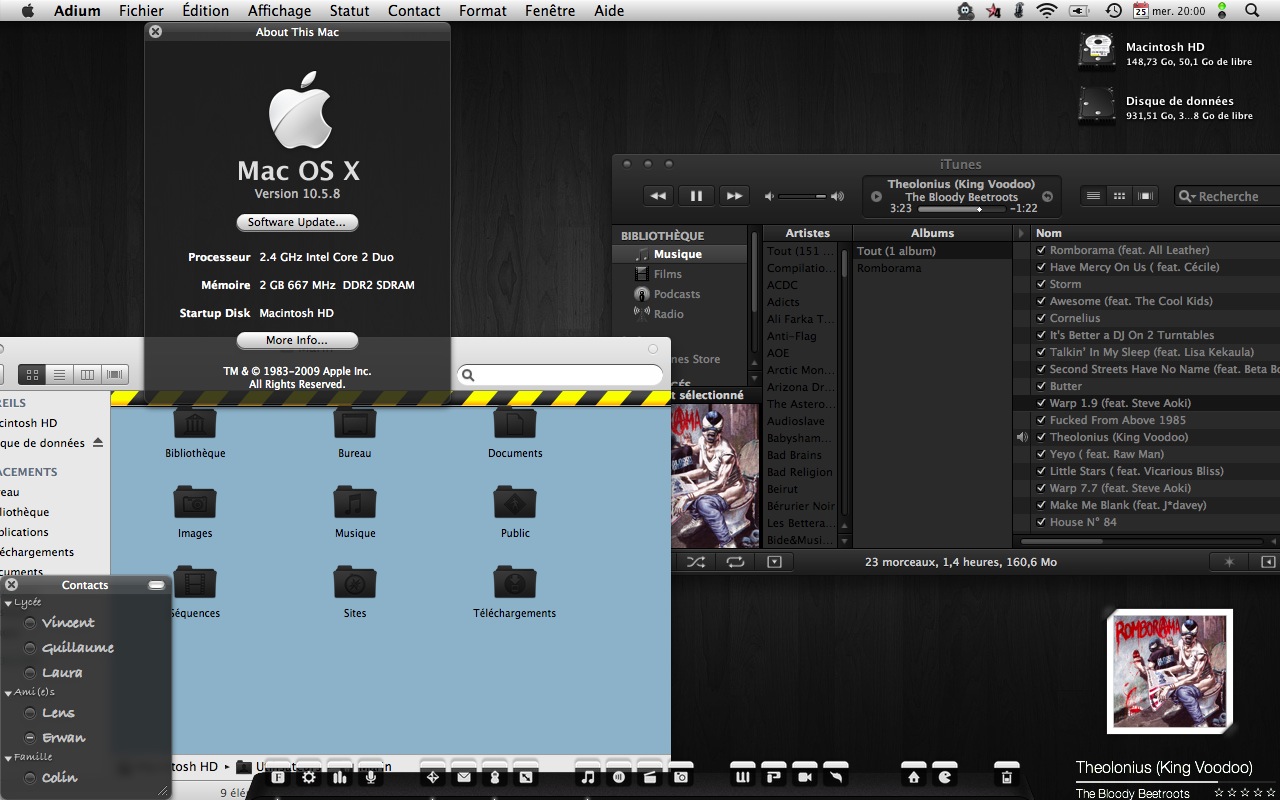Uncheck the song Cornelius

pos(1041,318)
